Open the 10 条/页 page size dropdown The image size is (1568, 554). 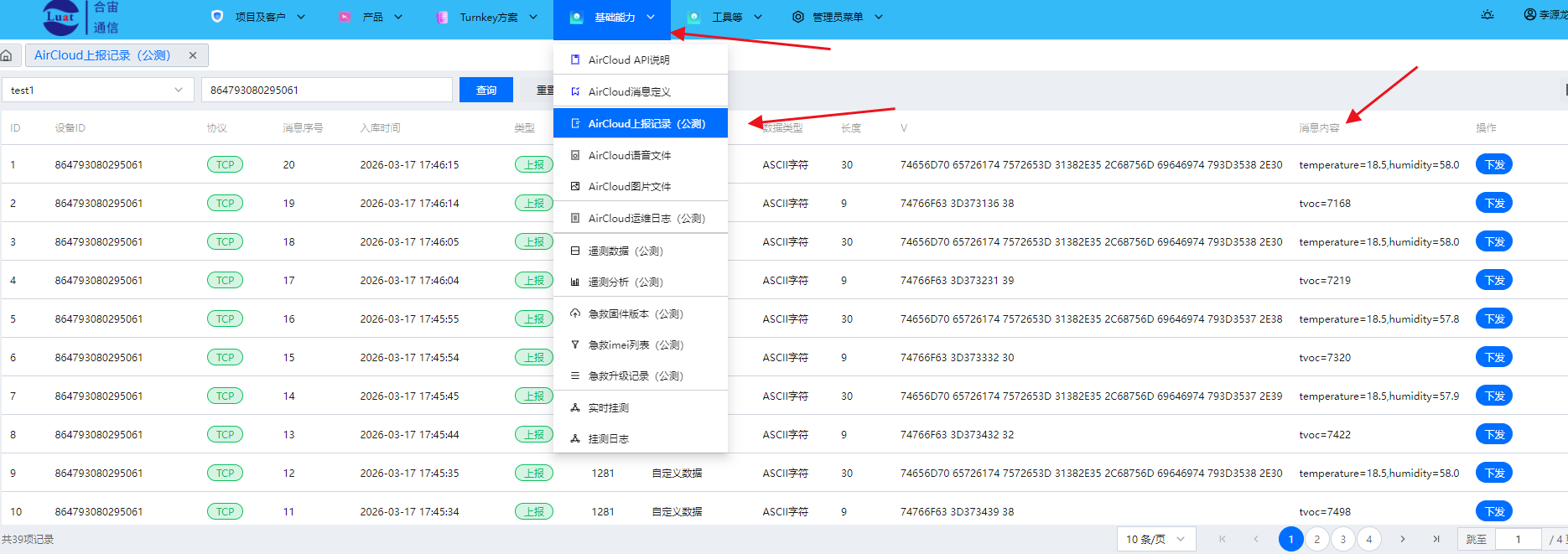[1156, 539]
